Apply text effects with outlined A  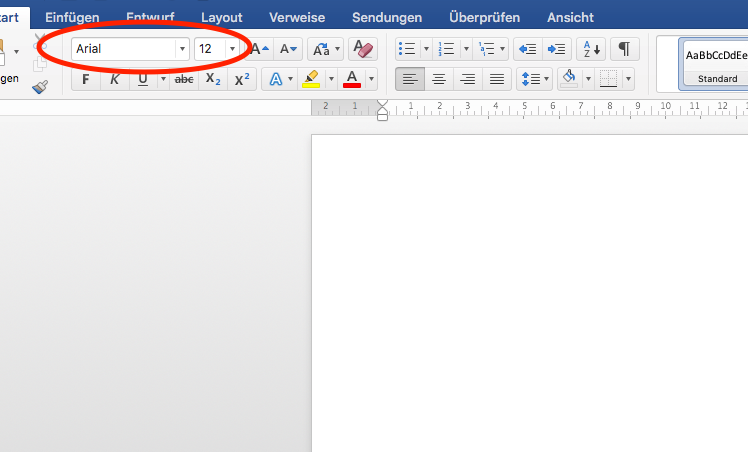276,79
